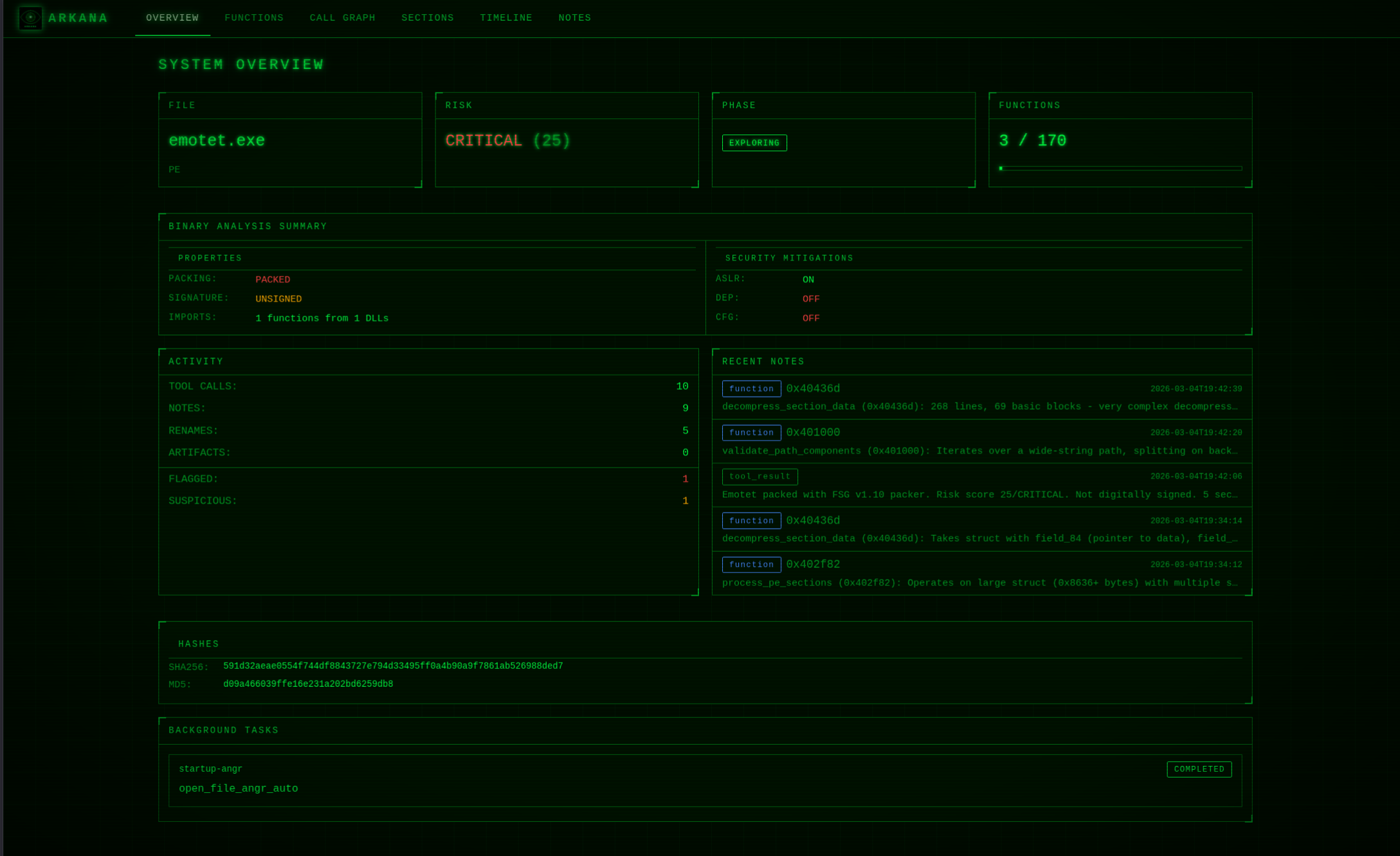Click the function badge on the 19:34:14 note
1400x856 pixels.
[x=751, y=520]
